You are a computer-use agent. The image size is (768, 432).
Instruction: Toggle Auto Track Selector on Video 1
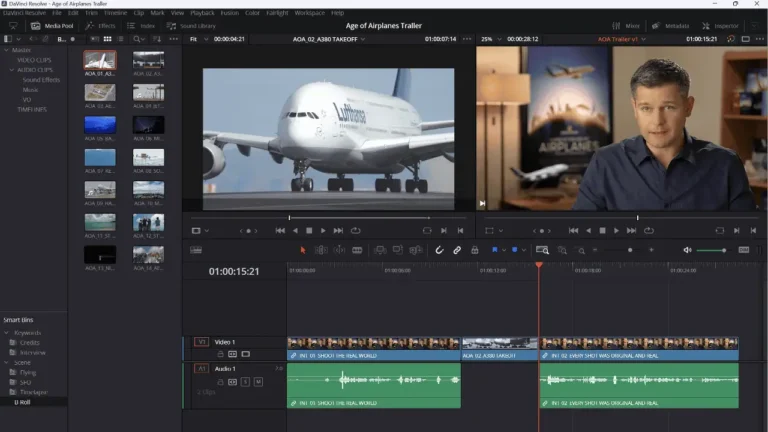[x=233, y=354]
